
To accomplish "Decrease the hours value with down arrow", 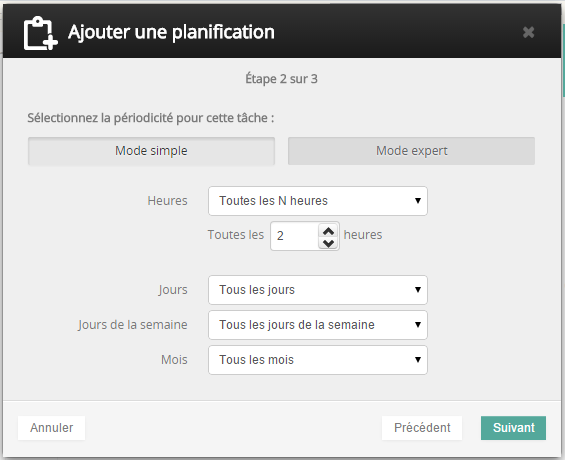I will pyautogui.click(x=328, y=243).
